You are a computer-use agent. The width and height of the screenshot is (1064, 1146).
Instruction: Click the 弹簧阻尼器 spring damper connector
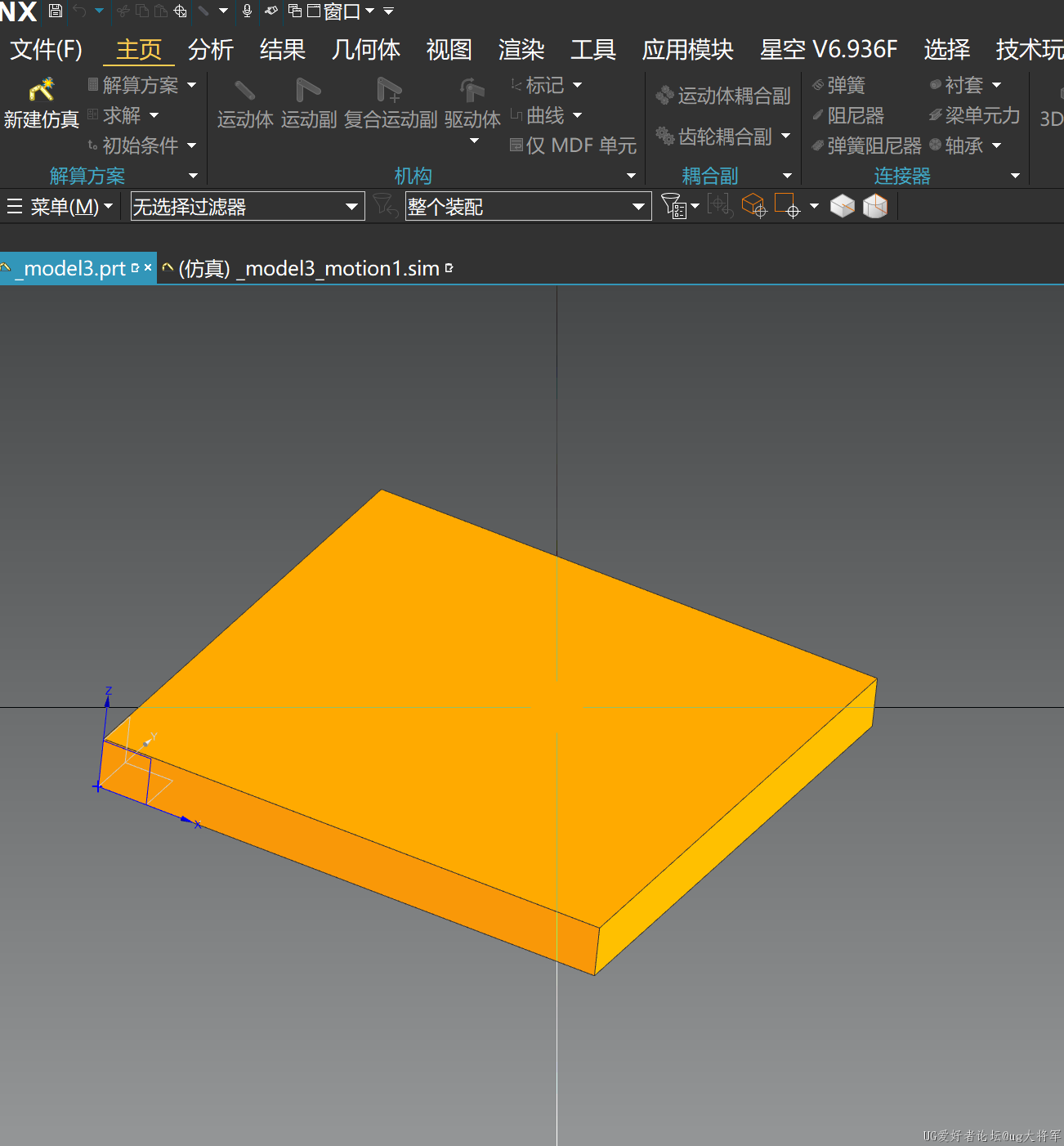(x=866, y=145)
